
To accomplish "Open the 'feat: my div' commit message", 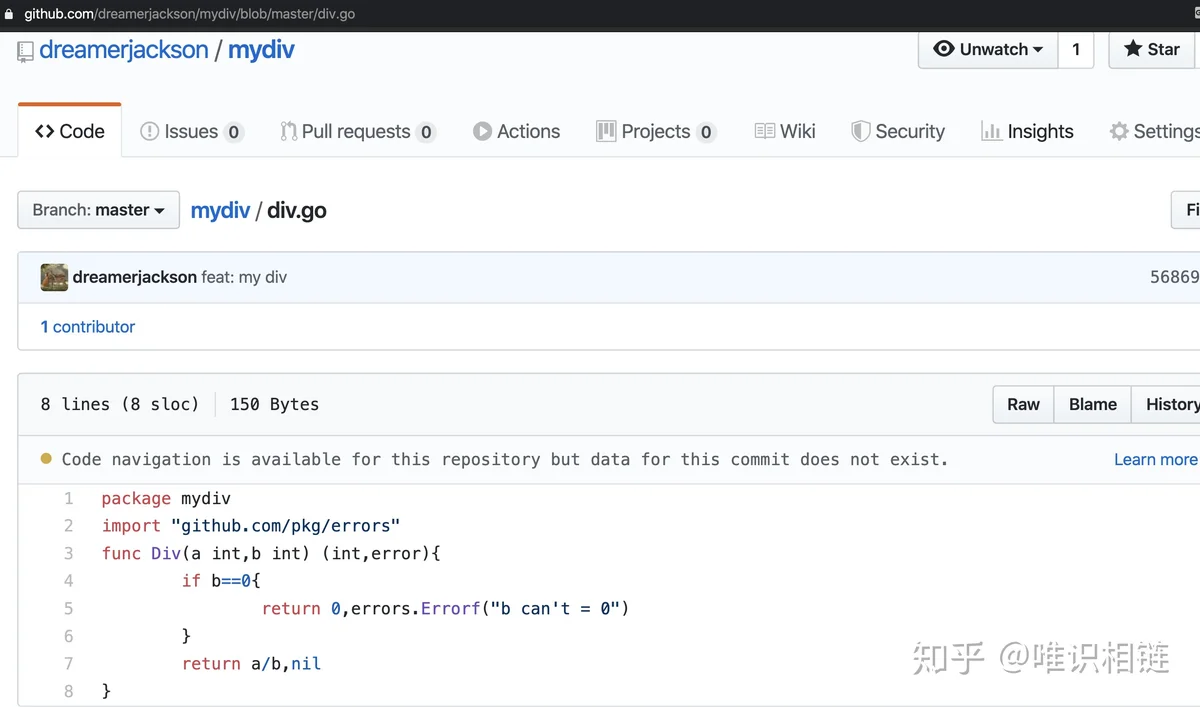I will pos(244,277).
